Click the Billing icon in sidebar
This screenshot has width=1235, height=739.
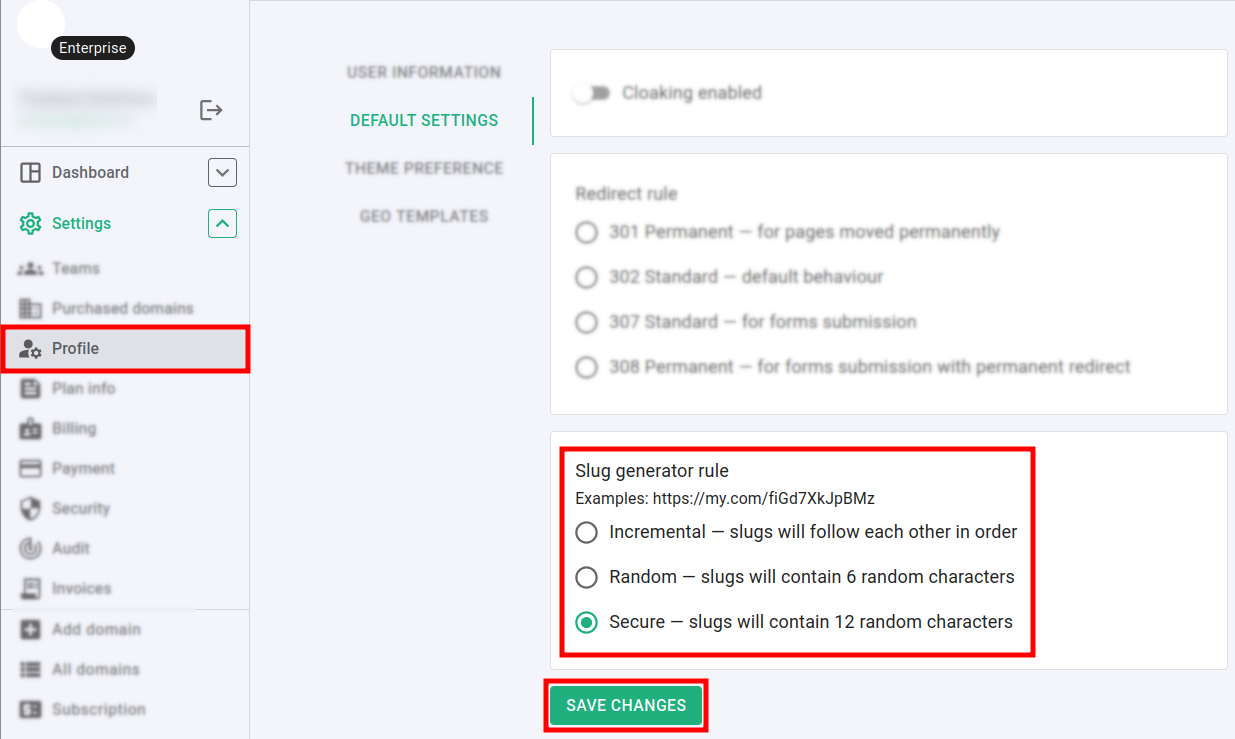pyautogui.click(x=30, y=429)
